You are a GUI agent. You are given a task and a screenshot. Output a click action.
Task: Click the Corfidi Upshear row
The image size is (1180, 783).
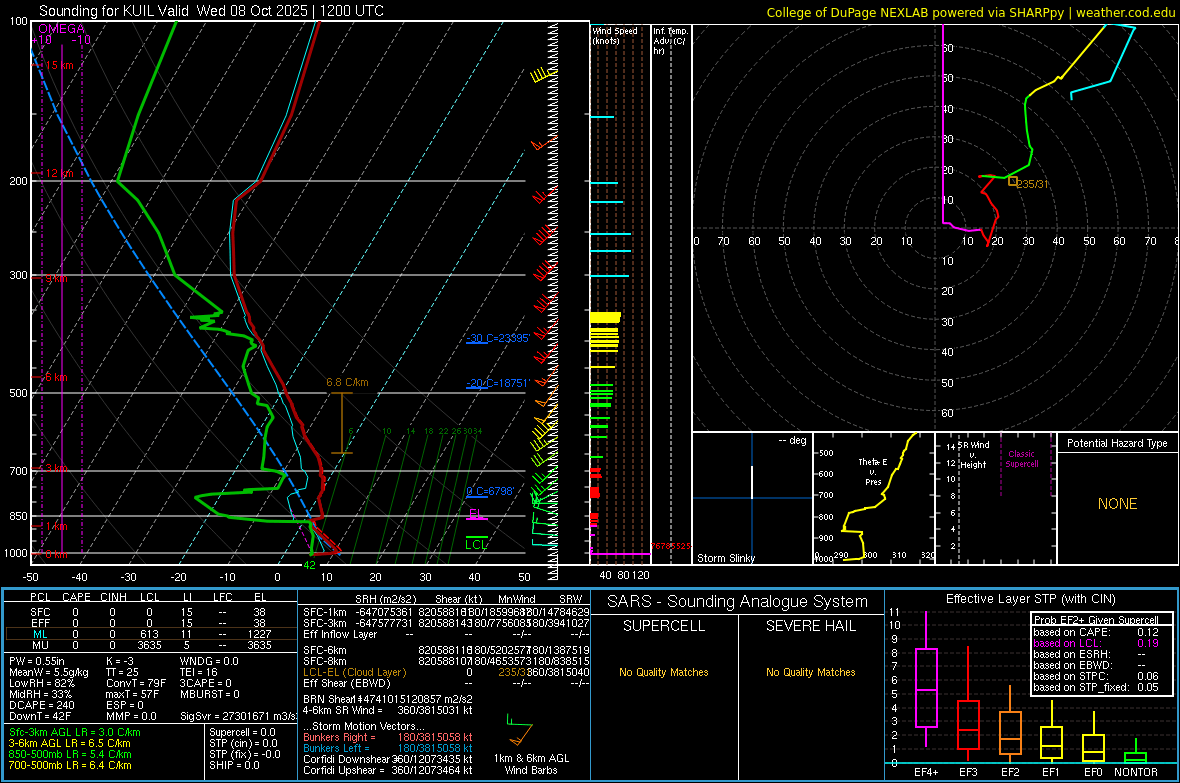pos(388,770)
